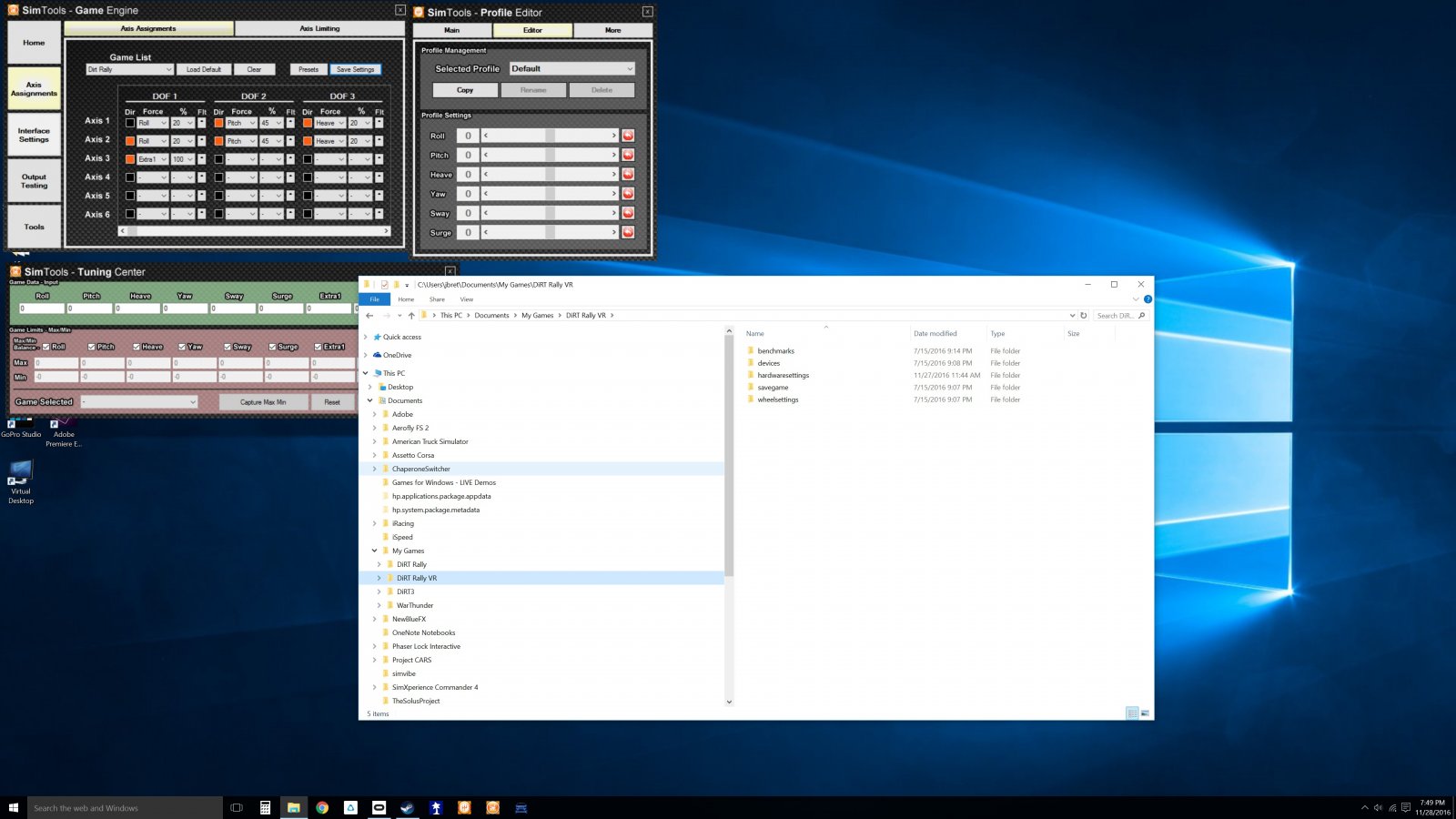Click the Capture Max Min button
Image resolution: width=1456 pixels, height=819 pixels.
click(263, 401)
